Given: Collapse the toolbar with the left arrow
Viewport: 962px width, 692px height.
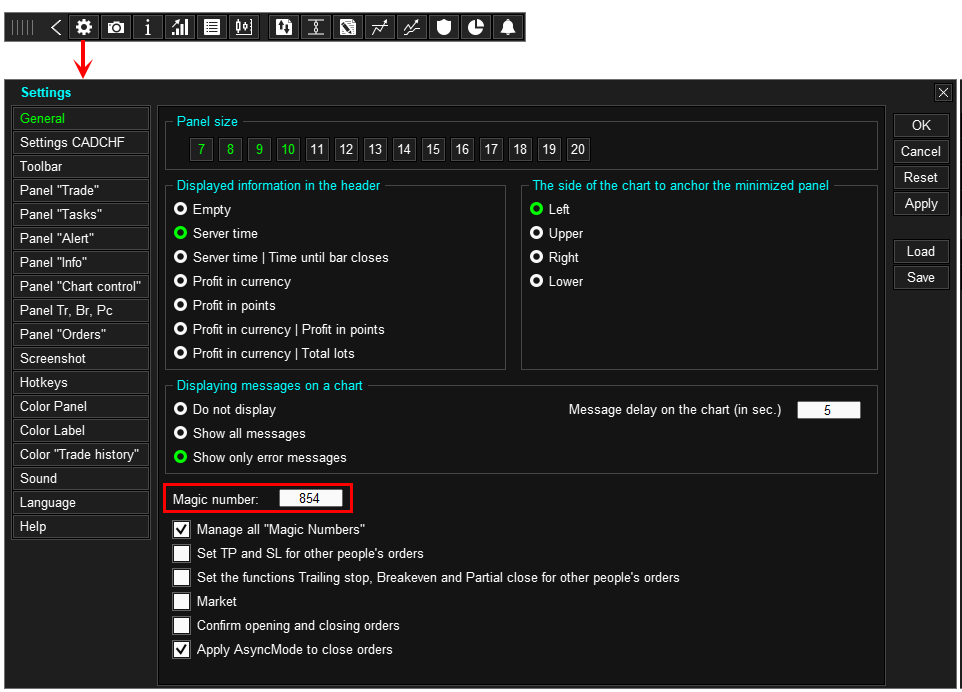Looking at the screenshot, I should [56, 27].
